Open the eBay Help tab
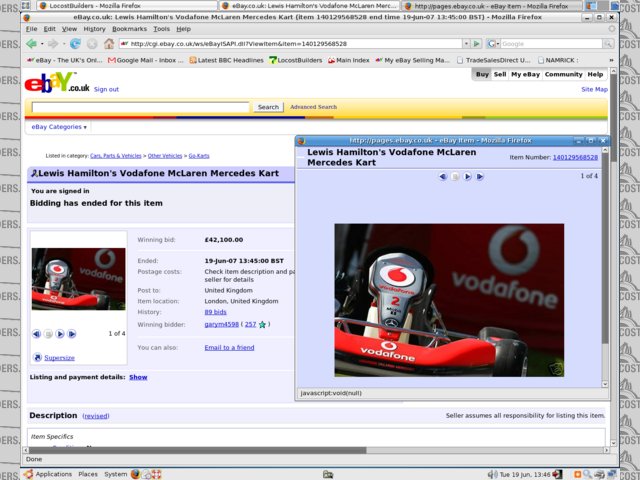 pos(595,74)
